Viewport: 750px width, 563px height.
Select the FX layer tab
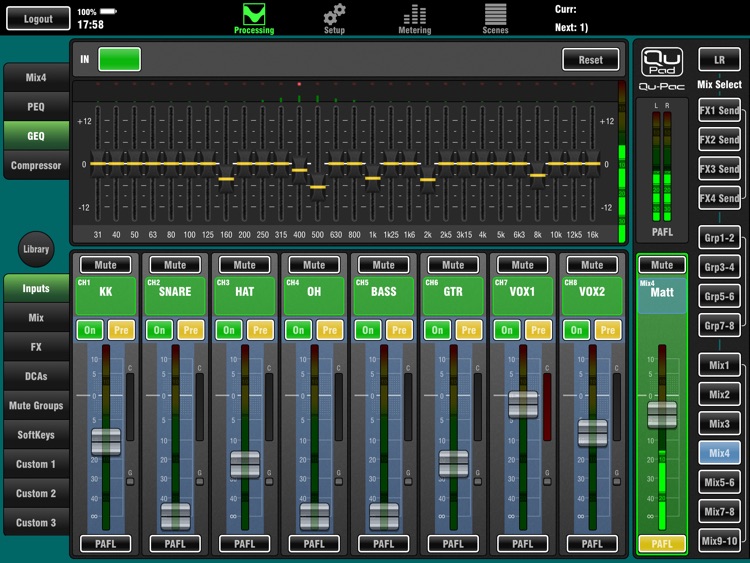36,347
